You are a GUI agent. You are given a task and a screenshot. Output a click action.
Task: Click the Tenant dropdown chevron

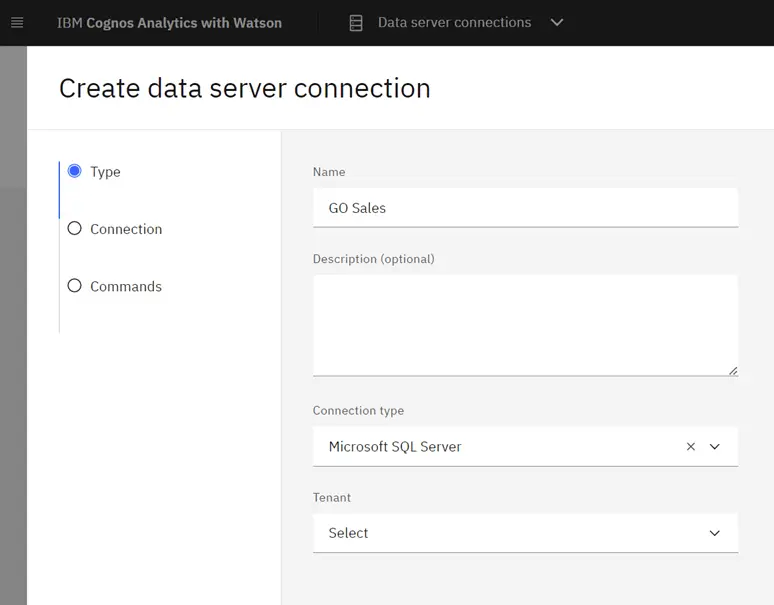pyautogui.click(x=714, y=533)
